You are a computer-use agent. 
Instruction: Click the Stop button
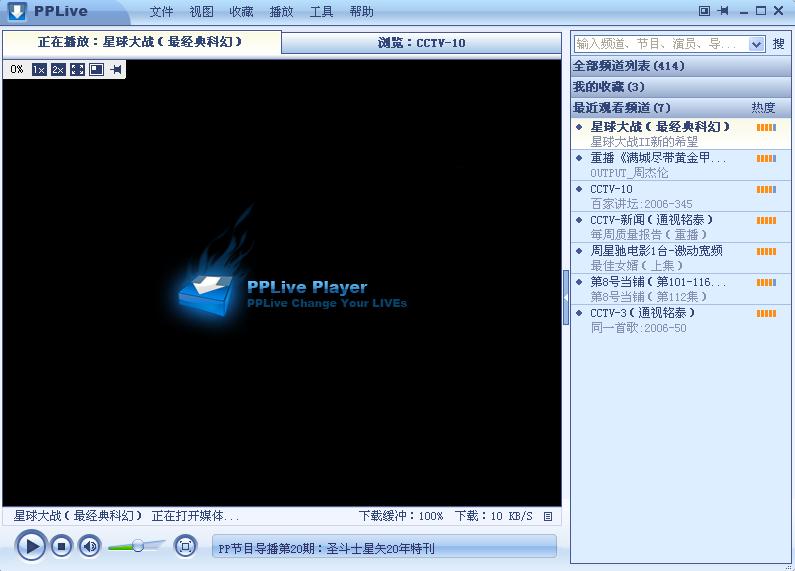point(61,546)
